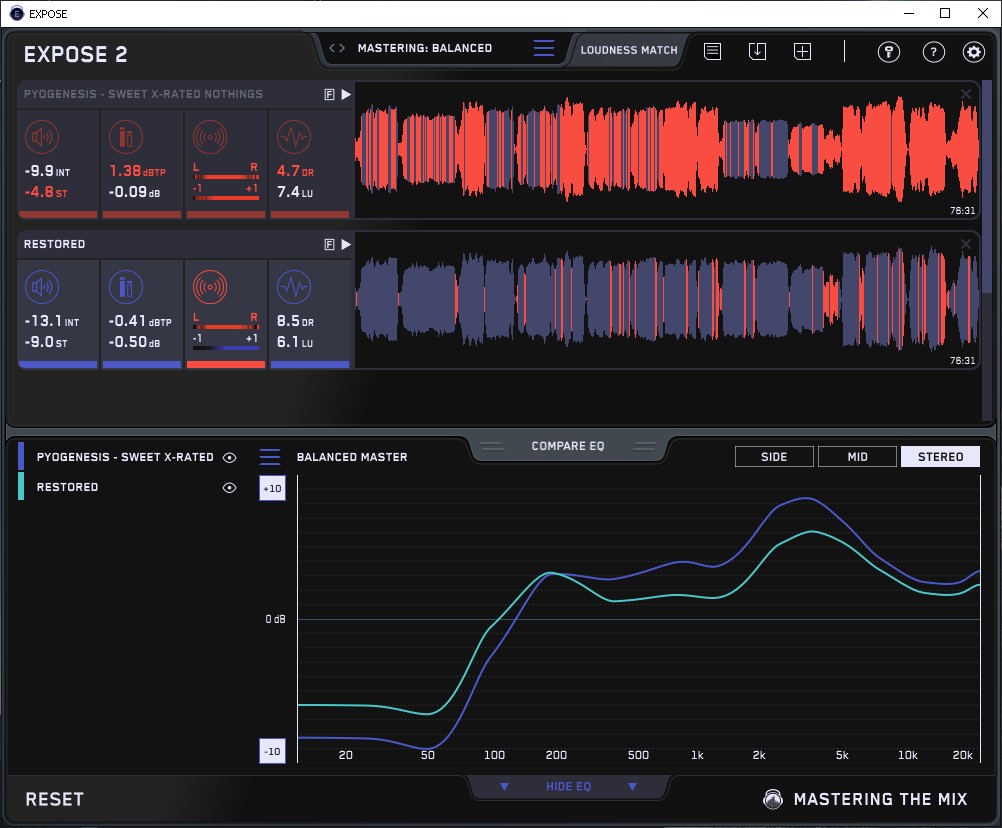Switch EQ view to Stereo
This screenshot has height=828, width=1002.
940,457
